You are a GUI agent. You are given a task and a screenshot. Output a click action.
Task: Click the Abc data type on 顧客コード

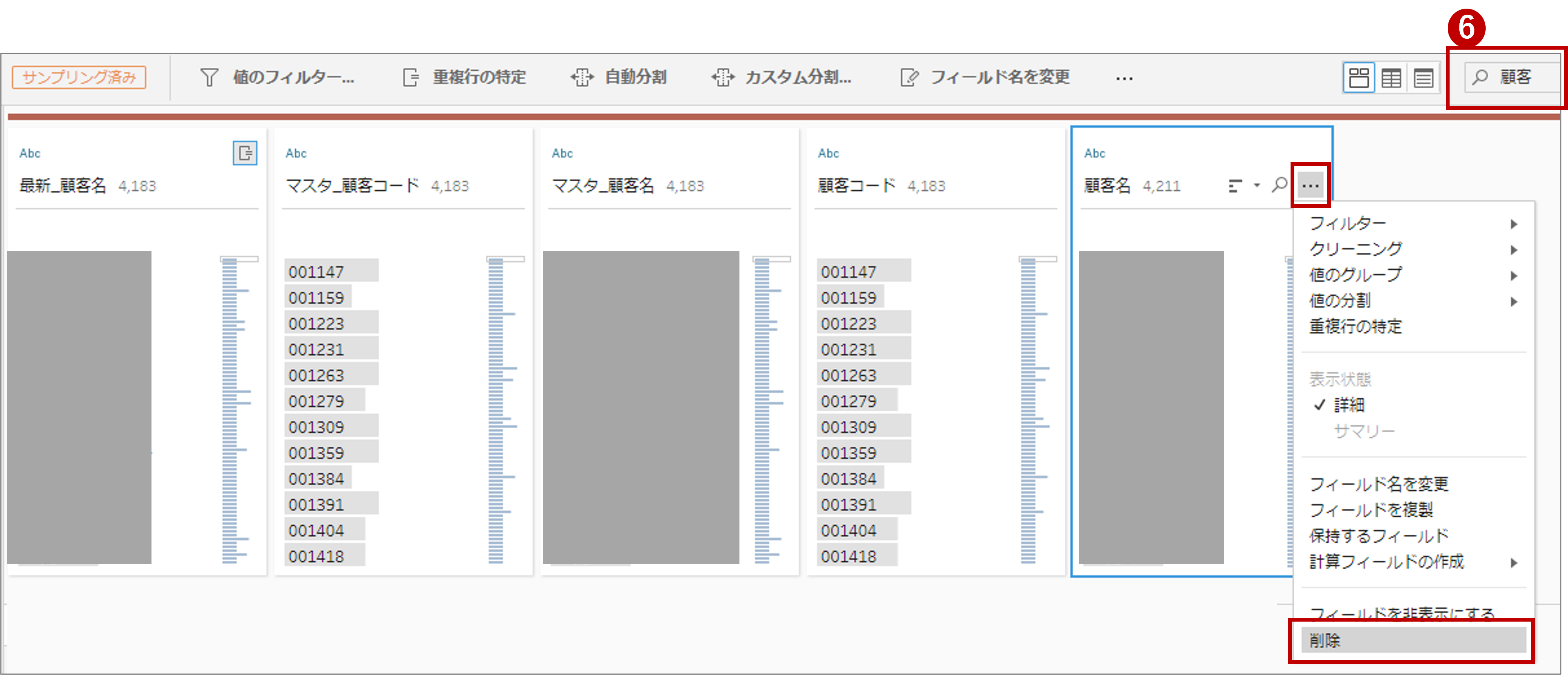point(828,153)
